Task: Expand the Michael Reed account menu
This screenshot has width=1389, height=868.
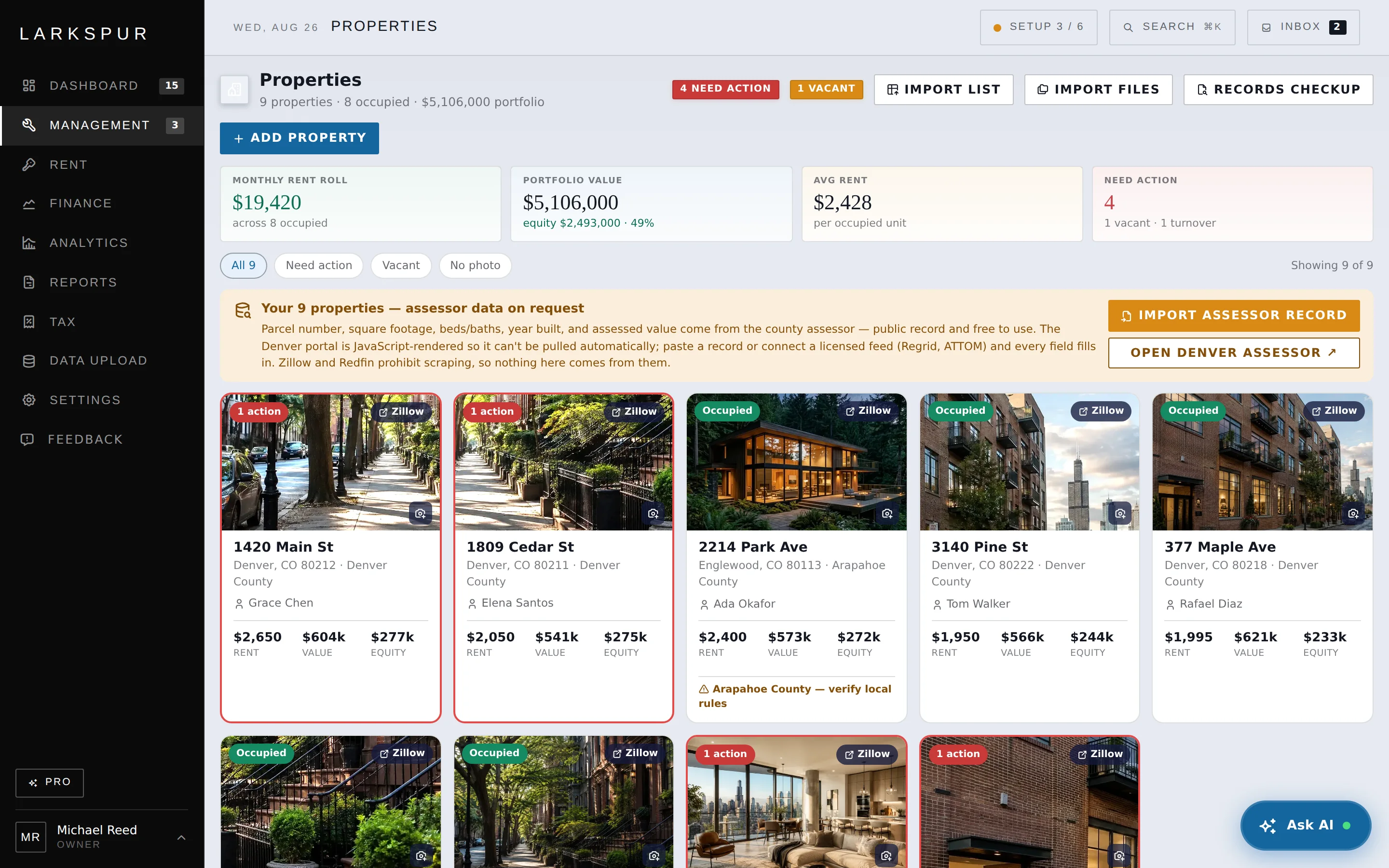Action: (102, 837)
